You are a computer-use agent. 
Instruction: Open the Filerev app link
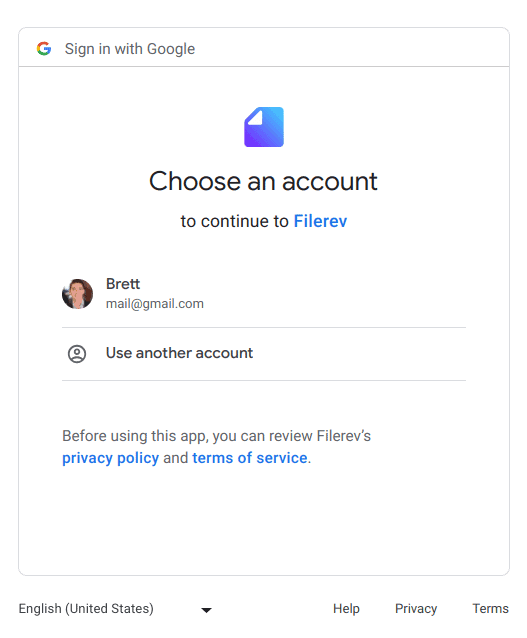tap(320, 221)
